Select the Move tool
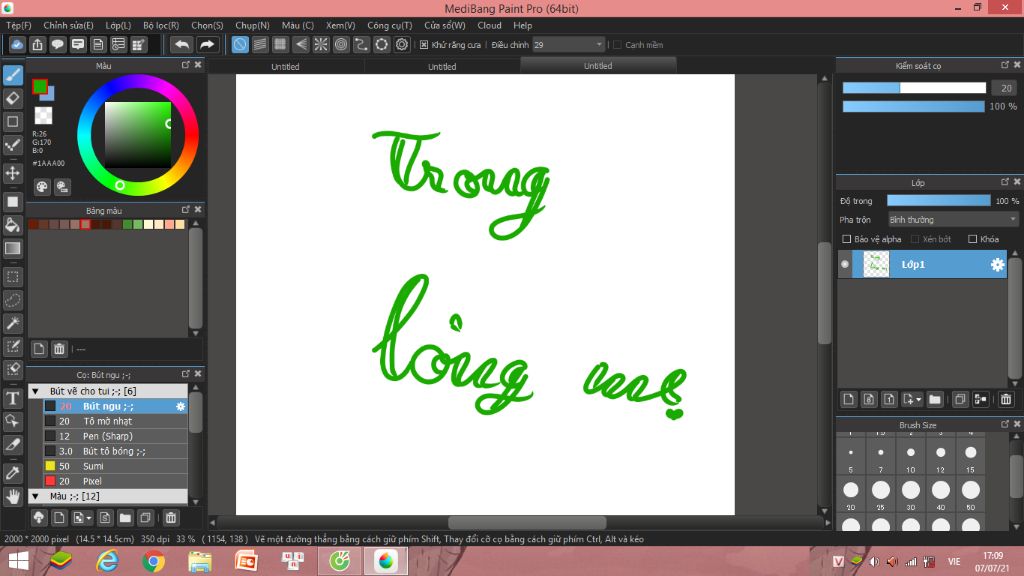Screen dimensions: 1024x576 [x=12, y=173]
